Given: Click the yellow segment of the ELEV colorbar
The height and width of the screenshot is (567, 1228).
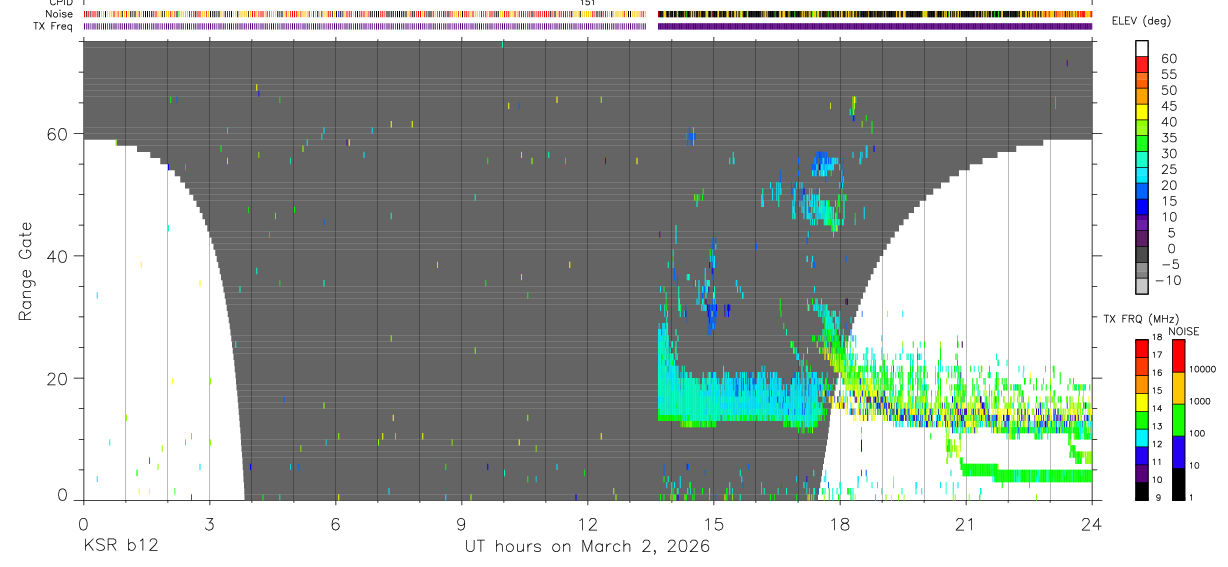Looking at the screenshot, I should coord(1141,113).
